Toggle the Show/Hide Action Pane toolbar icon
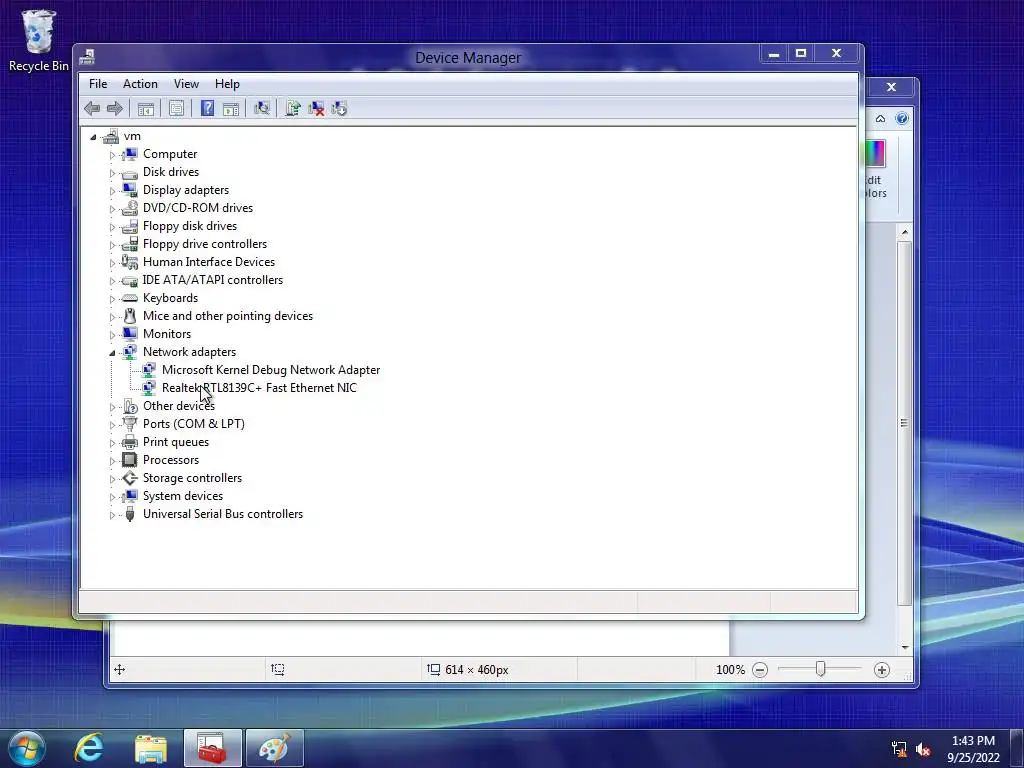This screenshot has width=1024, height=768. (231, 108)
